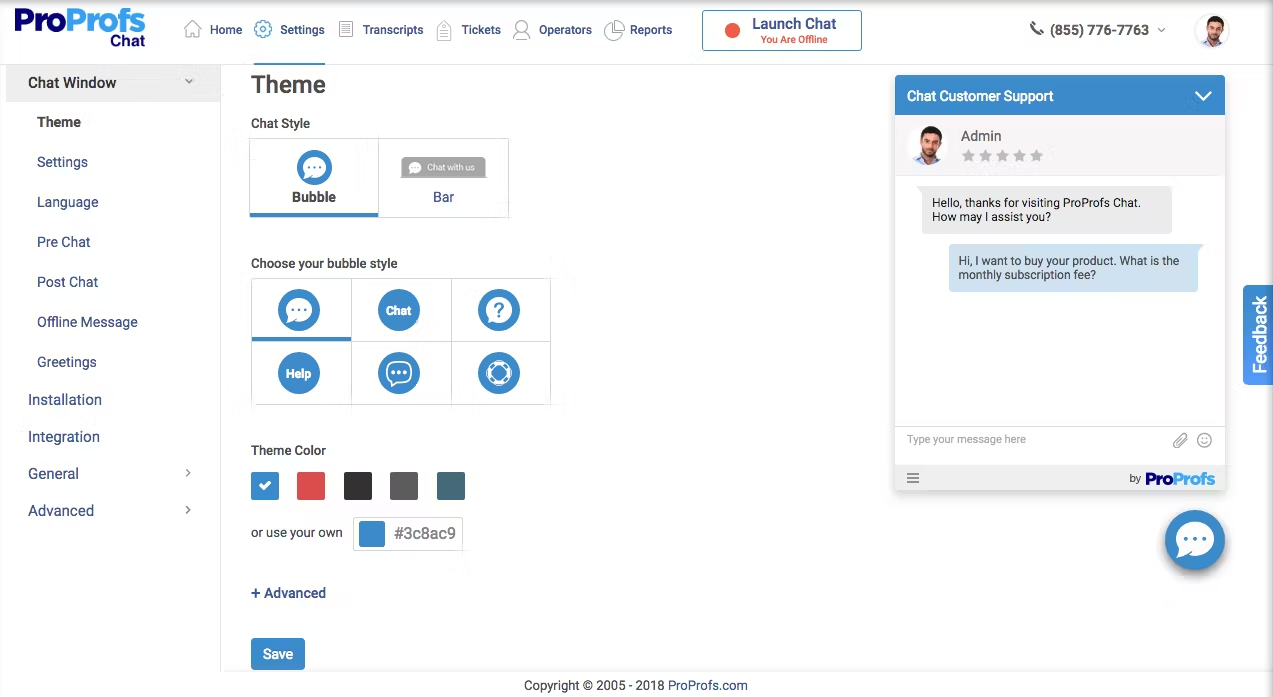Screen dimensions: 1273x697
Task: Open Theme in the sidebar
Action: [59, 122]
